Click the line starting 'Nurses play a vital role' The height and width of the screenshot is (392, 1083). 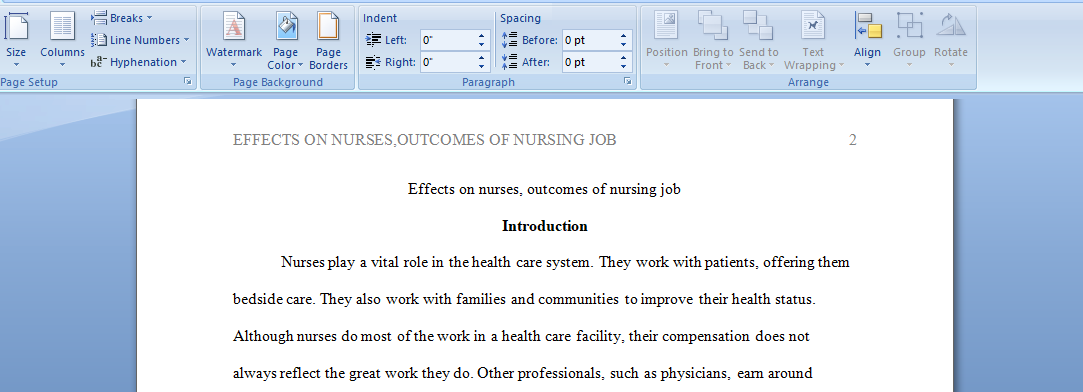[x=565, y=263]
